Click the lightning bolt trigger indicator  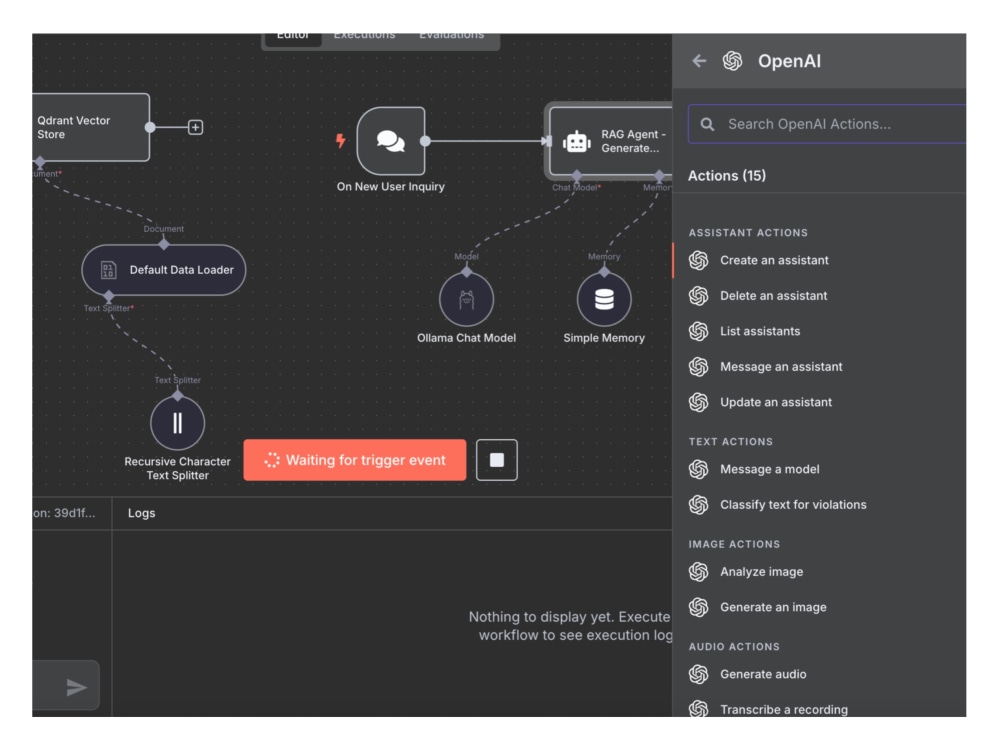pyautogui.click(x=341, y=140)
